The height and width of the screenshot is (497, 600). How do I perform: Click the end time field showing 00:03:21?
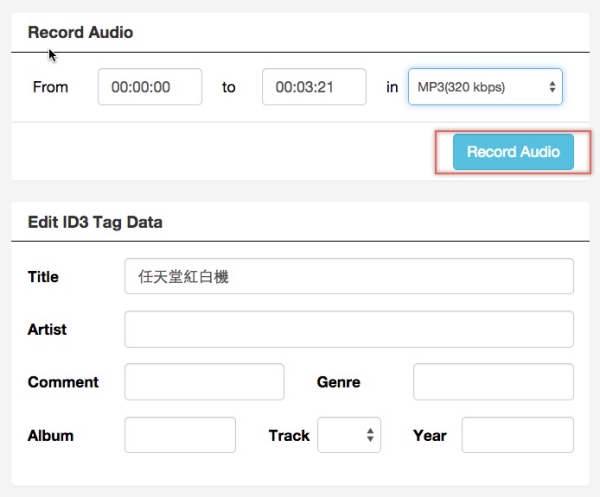coord(314,87)
